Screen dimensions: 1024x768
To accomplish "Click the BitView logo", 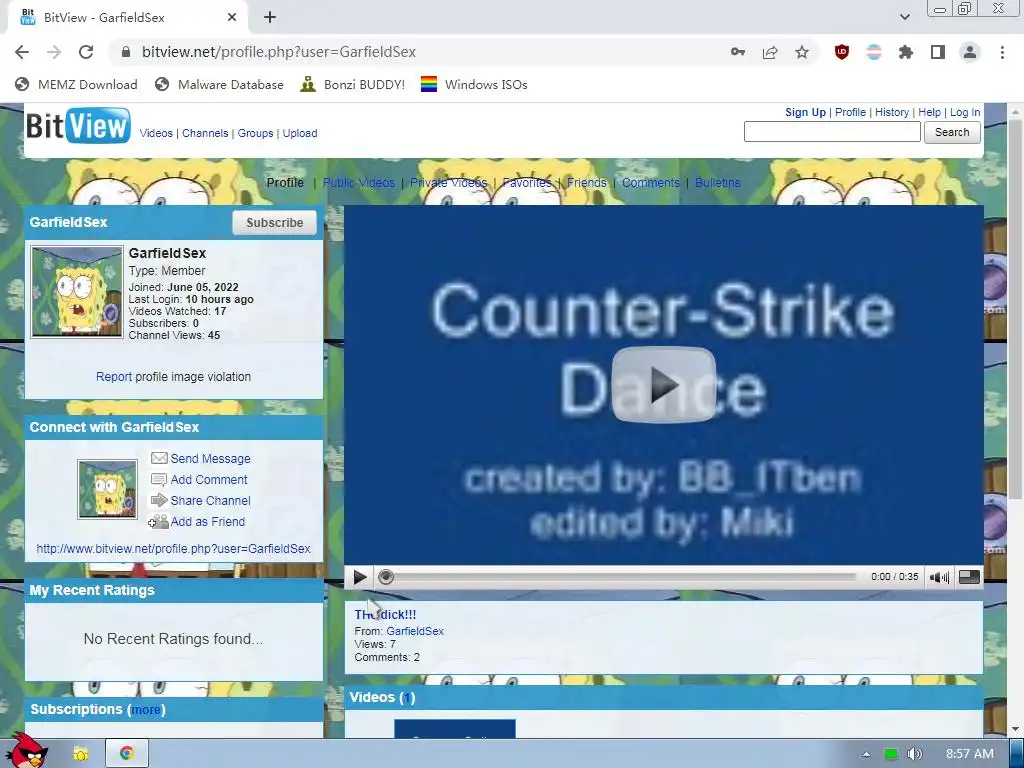I will pyautogui.click(x=78, y=125).
